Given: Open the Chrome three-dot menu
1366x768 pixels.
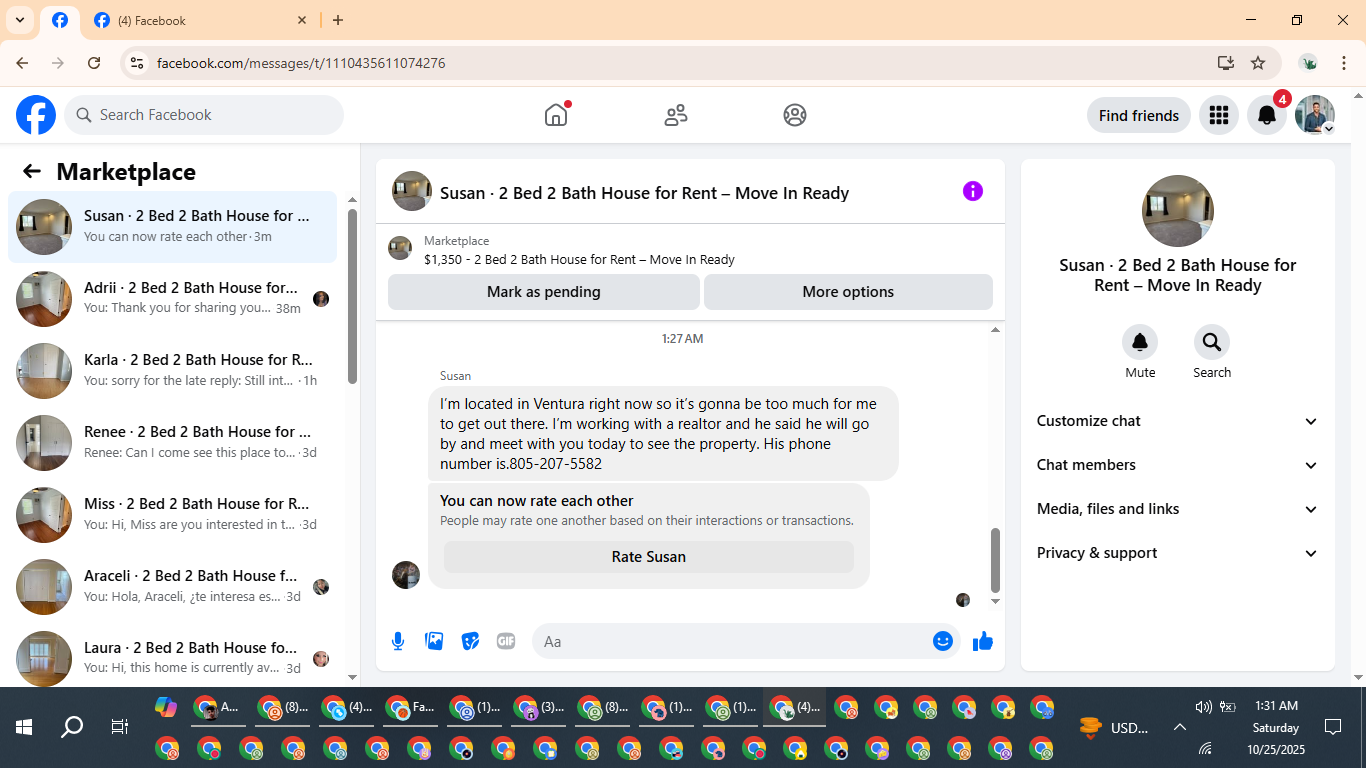Looking at the screenshot, I should coord(1344,63).
